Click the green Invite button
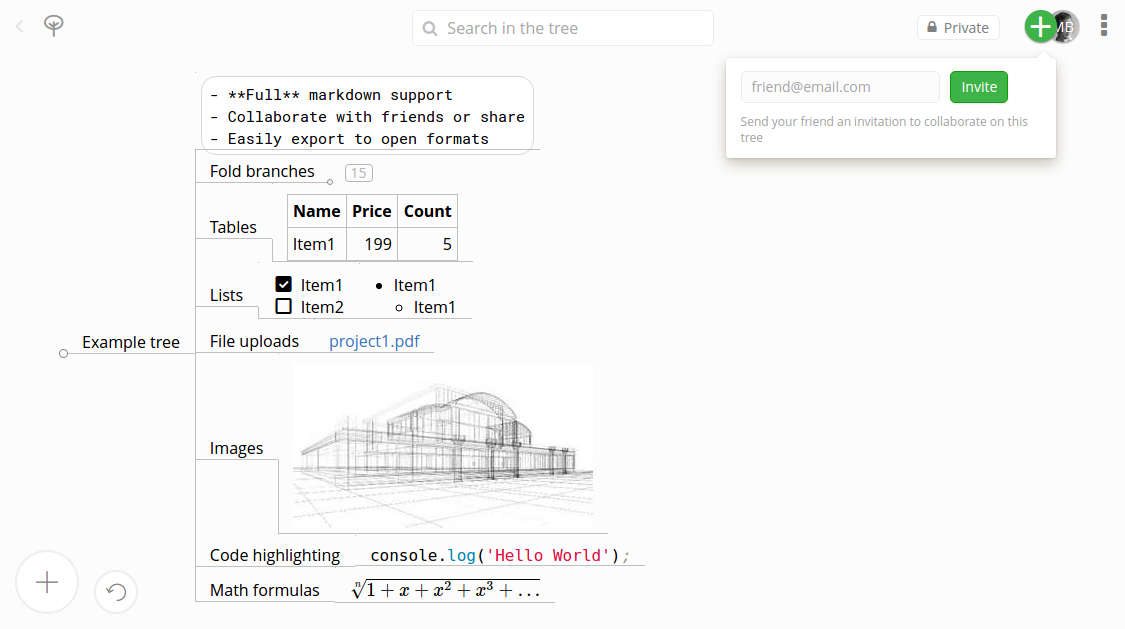Screen dimensions: 1125x629 click(x=979, y=87)
